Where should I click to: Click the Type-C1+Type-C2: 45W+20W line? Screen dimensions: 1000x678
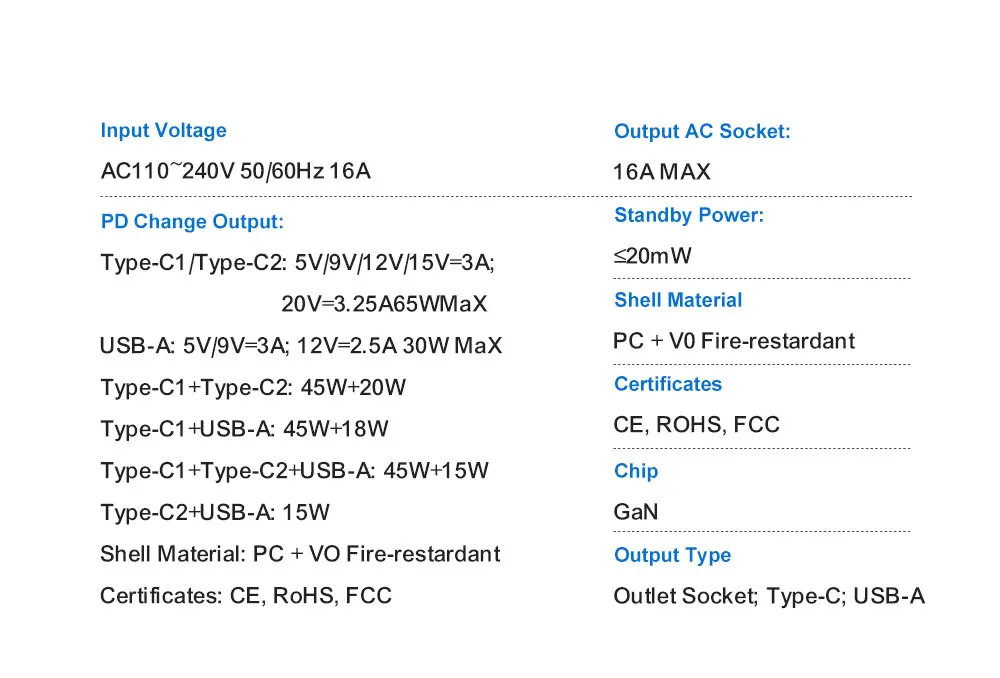click(253, 388)
